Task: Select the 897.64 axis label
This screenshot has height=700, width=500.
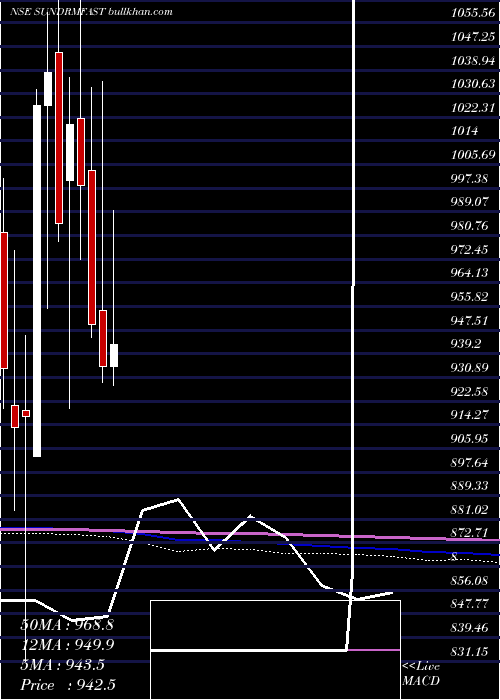Action: pyautogui.click(x=469, y=462)
